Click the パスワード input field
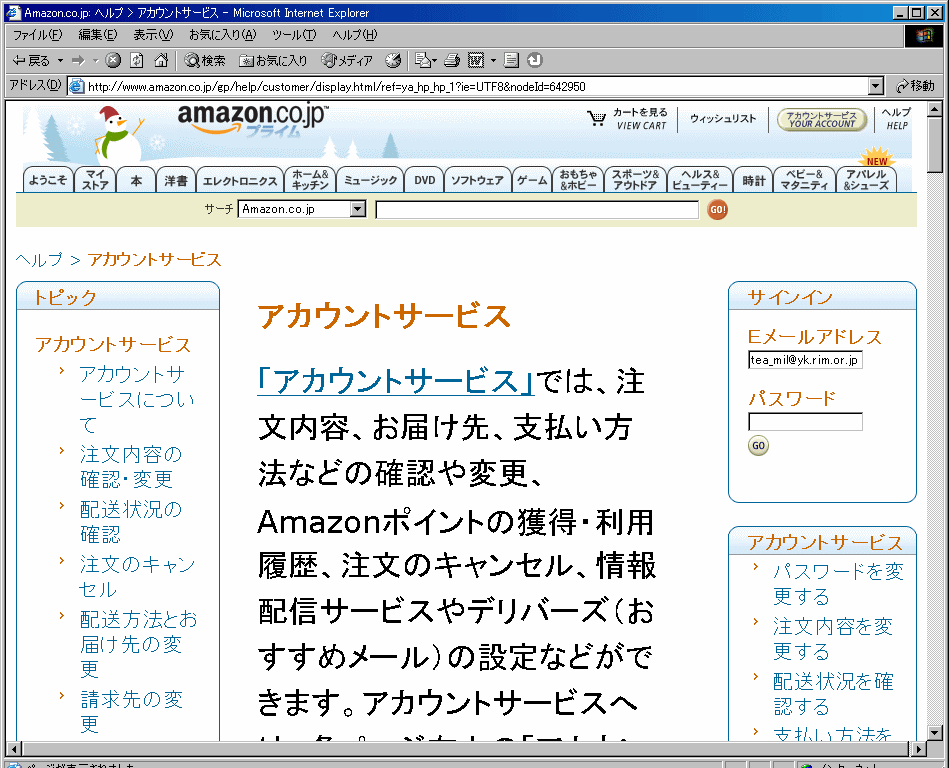949x768 pixels. (805, 422)
